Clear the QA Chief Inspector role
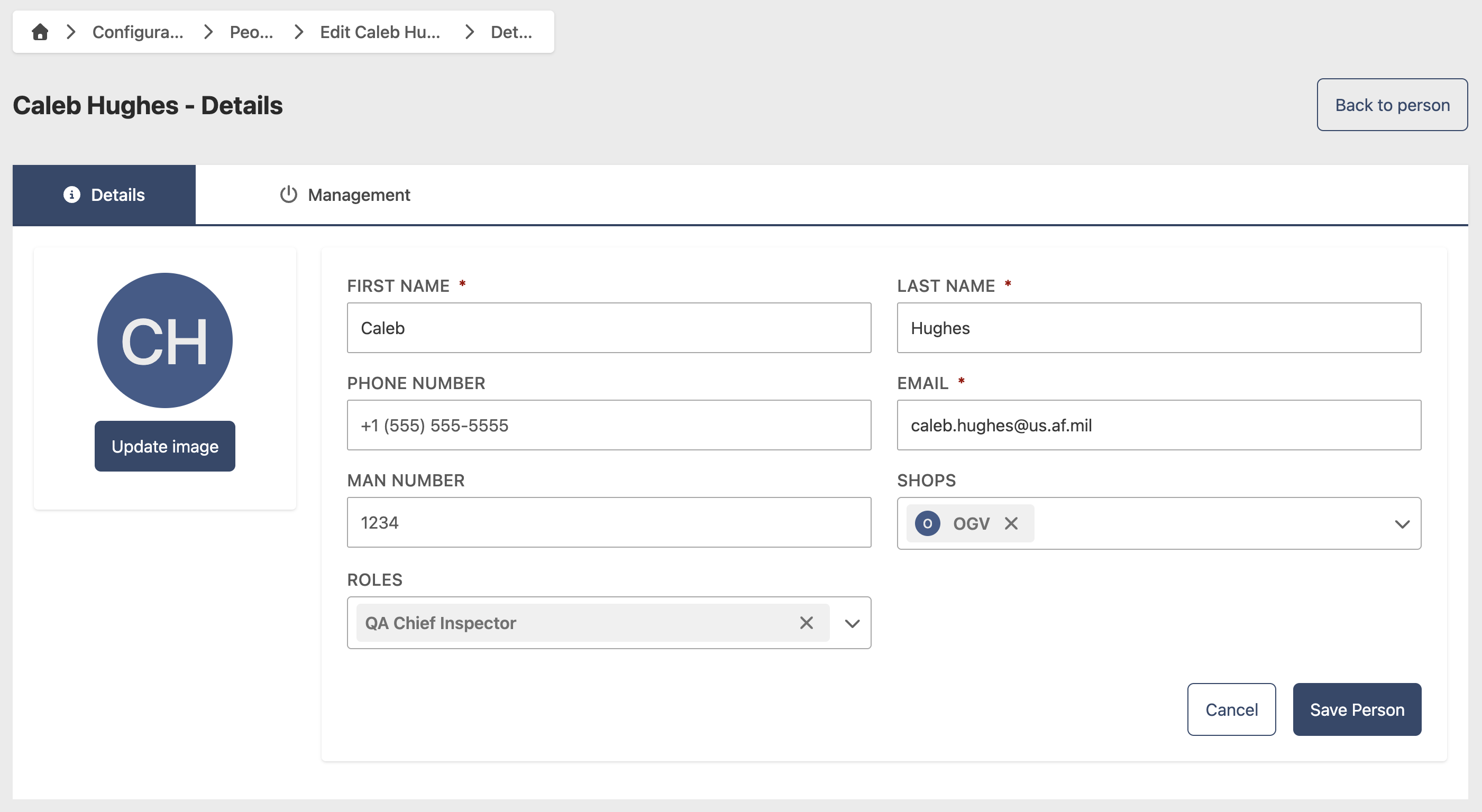 [807, 623]
